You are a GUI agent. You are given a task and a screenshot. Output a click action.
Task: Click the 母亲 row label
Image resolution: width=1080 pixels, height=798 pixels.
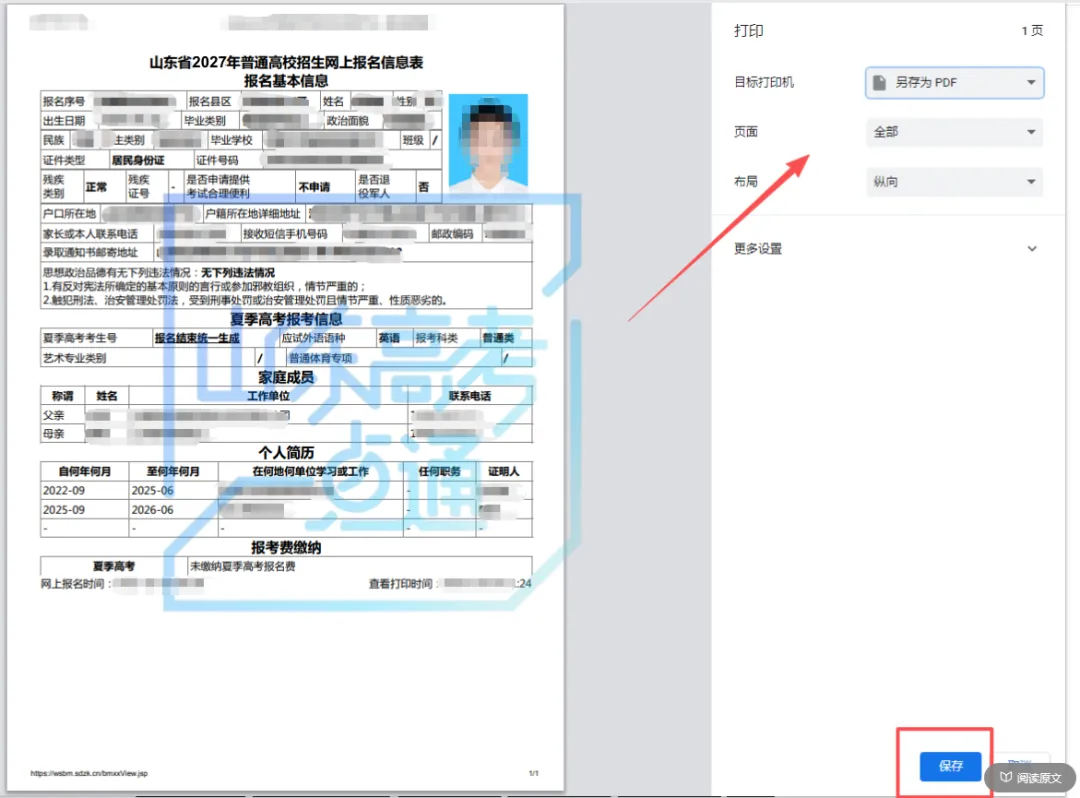point(53,434)
